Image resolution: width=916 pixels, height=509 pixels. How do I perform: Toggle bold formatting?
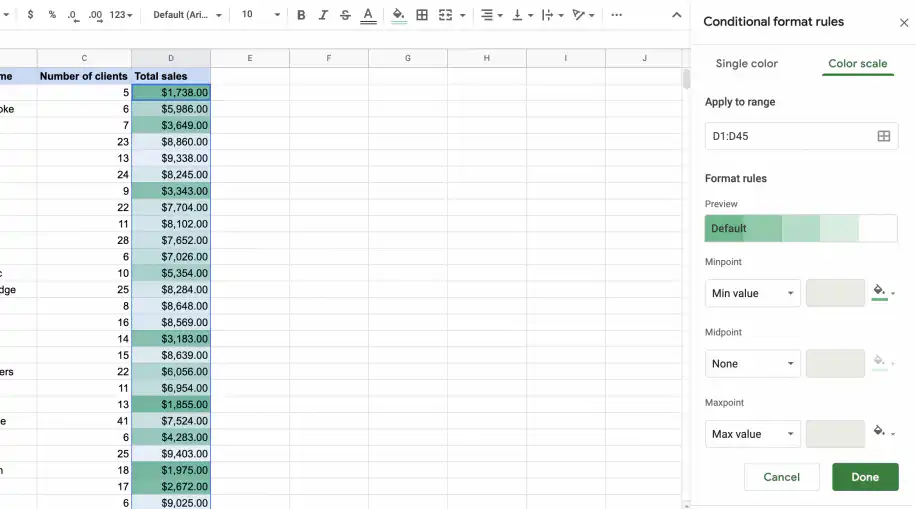click(301, 15)
